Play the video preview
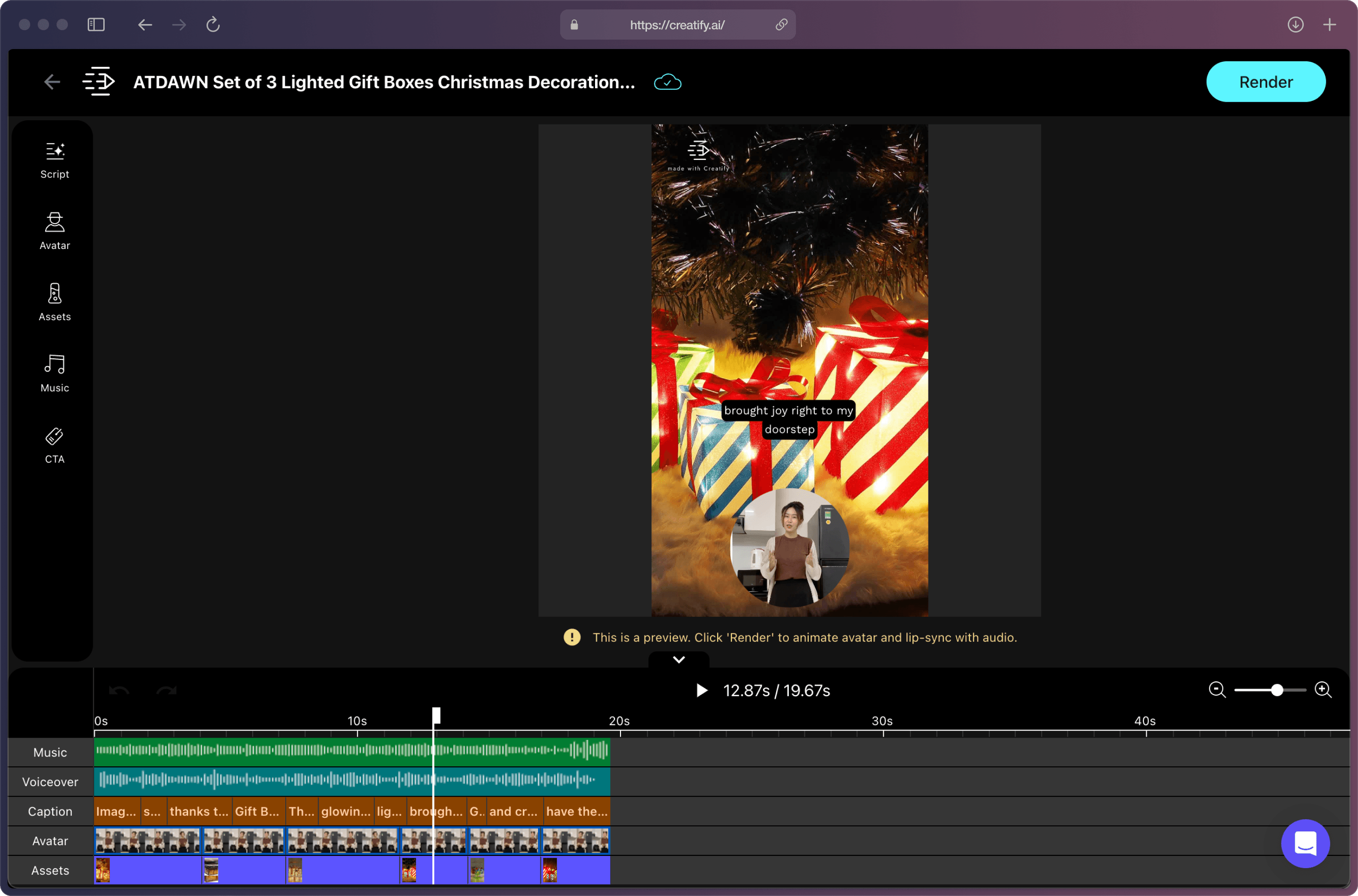This screenshot has width=1358, height=896. [702, 690]
